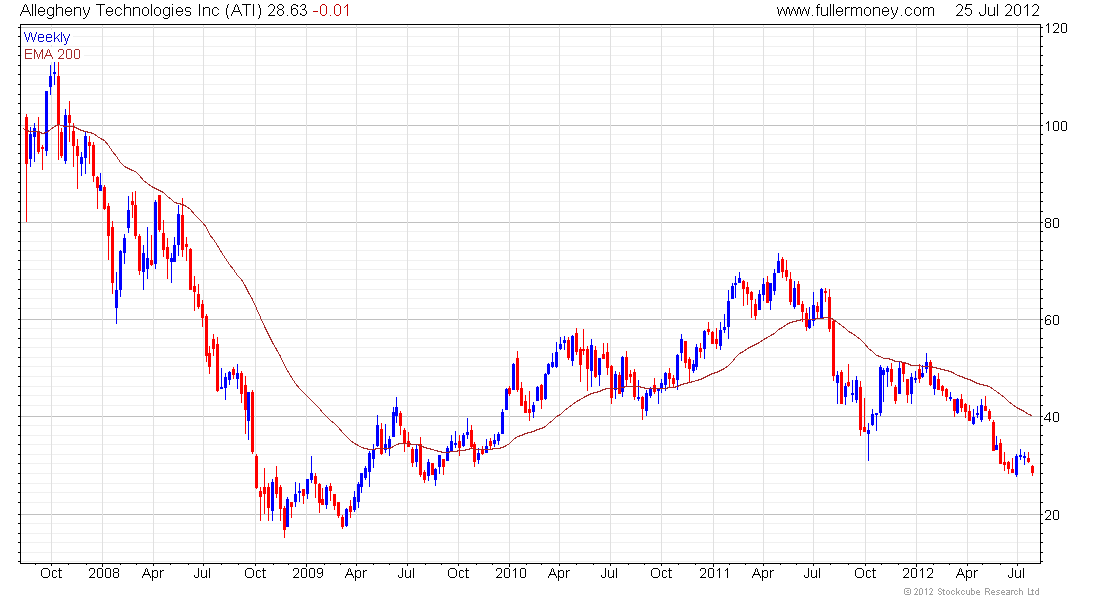
Task: Click the www.fullermoney.com site label
Action: coord(855,11)
